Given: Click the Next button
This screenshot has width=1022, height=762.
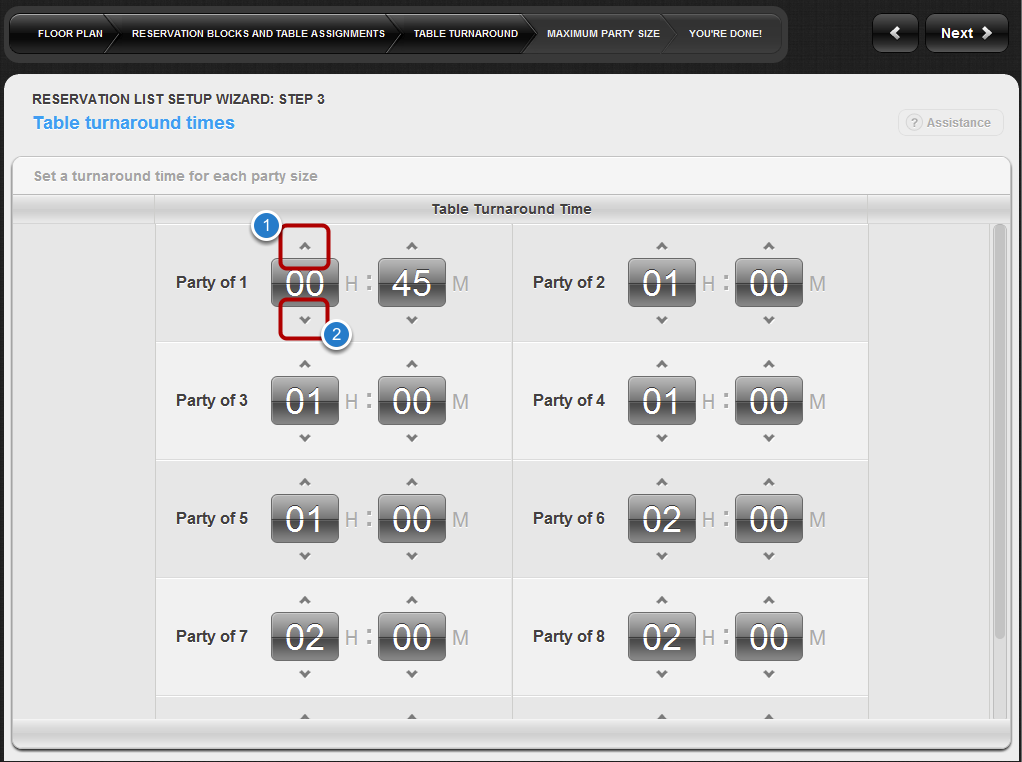Looking at the screenshot, I should point(966,33).
